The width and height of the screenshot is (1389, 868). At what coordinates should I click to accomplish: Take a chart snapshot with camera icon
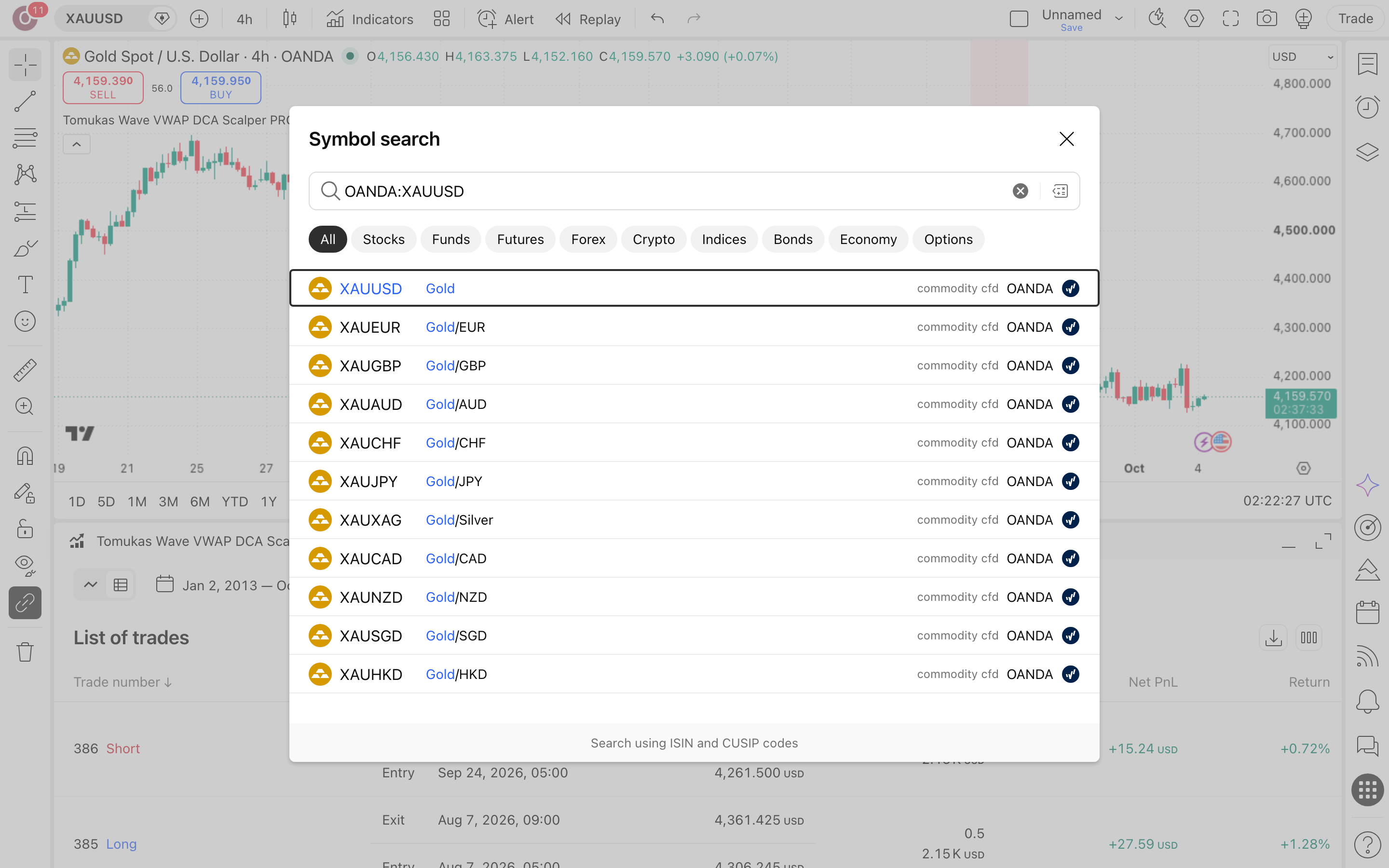[x=1267, y=19]
